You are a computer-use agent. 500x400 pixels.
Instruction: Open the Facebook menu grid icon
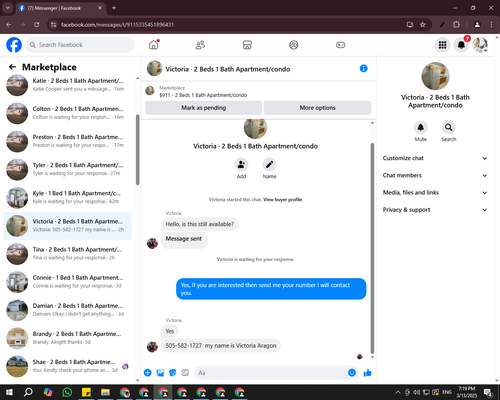pyautogui.click(x=442, y=45)
